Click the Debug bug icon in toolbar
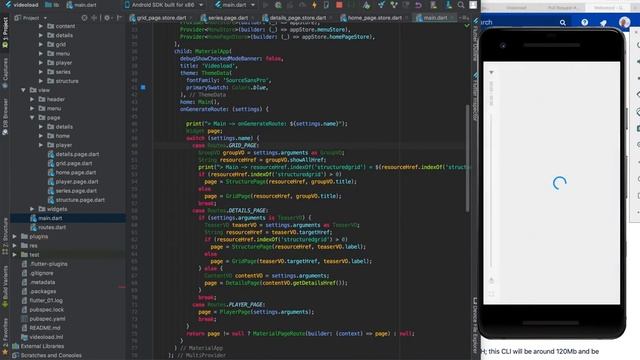Viewport: 640px width, 360px height. [278, 5]
